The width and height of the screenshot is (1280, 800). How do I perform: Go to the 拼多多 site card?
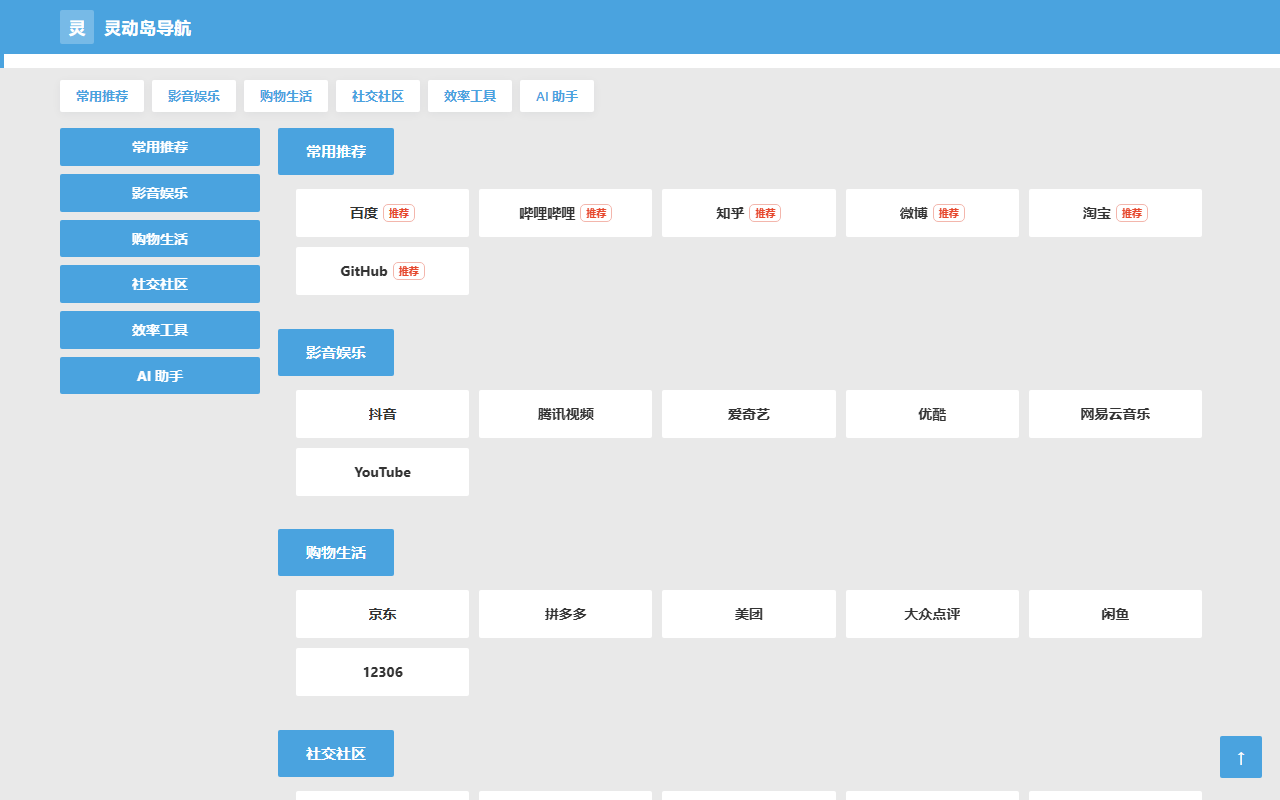pos(565,614)
